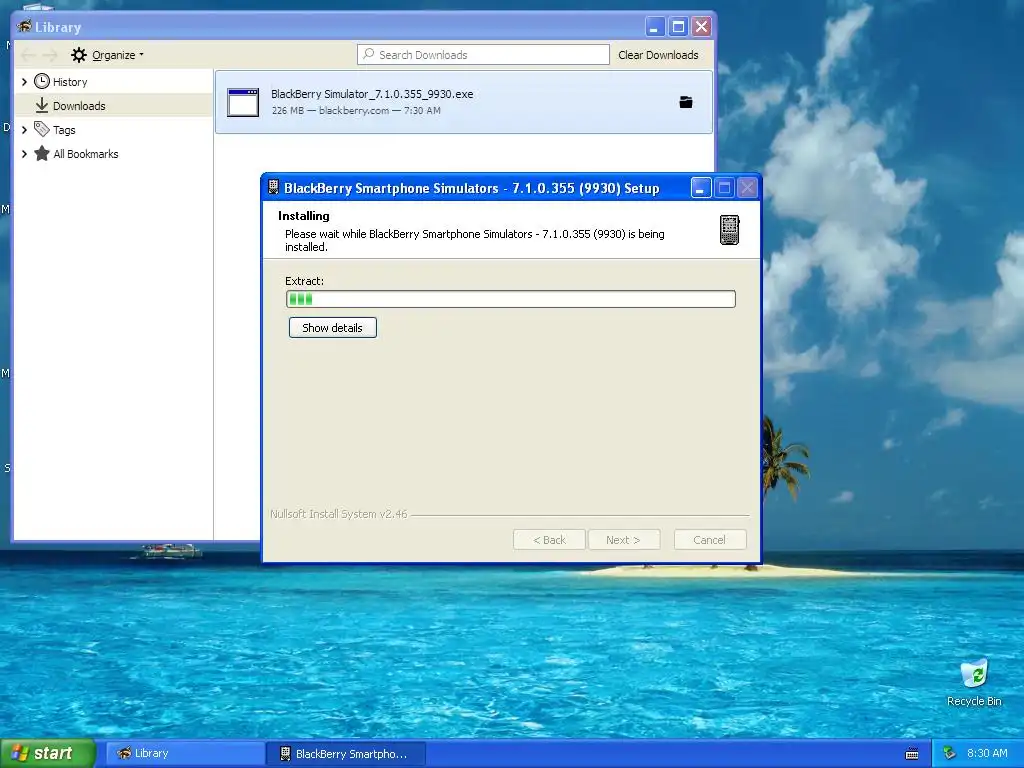Click the Library window title icon
Image resolution: width=1024 pixels, height=768 pixels.
24,26
